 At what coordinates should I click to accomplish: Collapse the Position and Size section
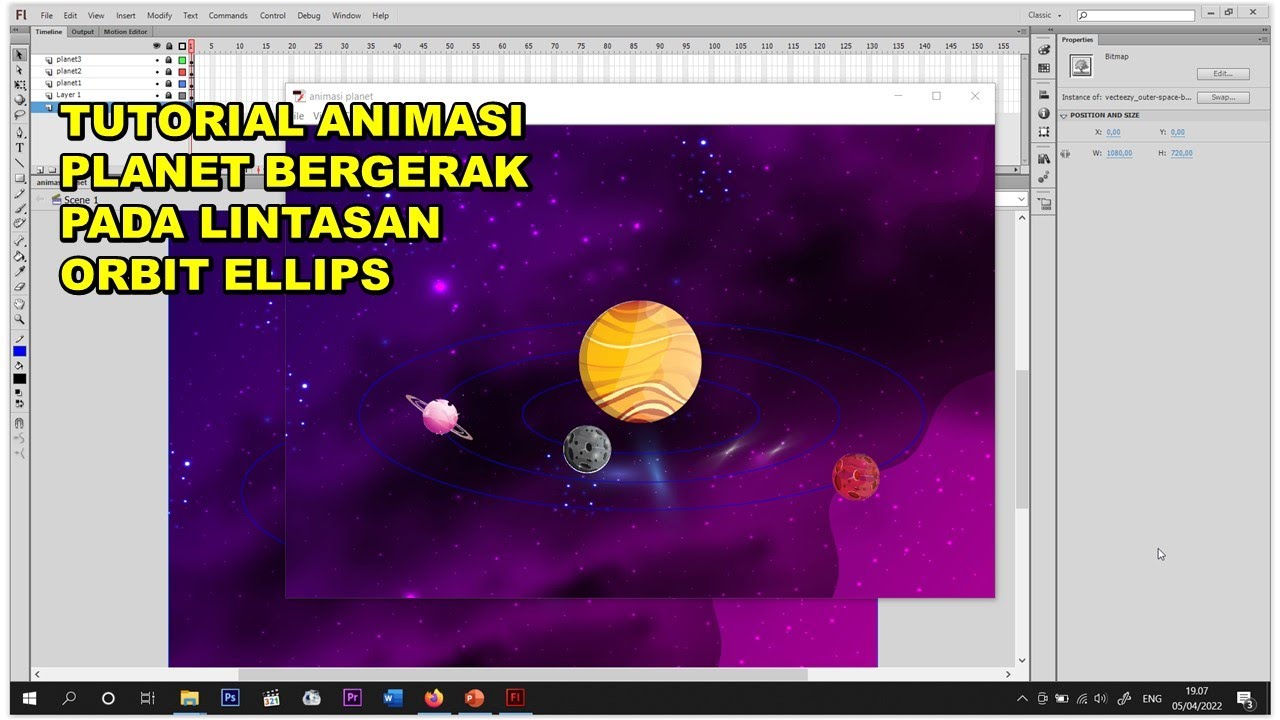pos(1064,115)
